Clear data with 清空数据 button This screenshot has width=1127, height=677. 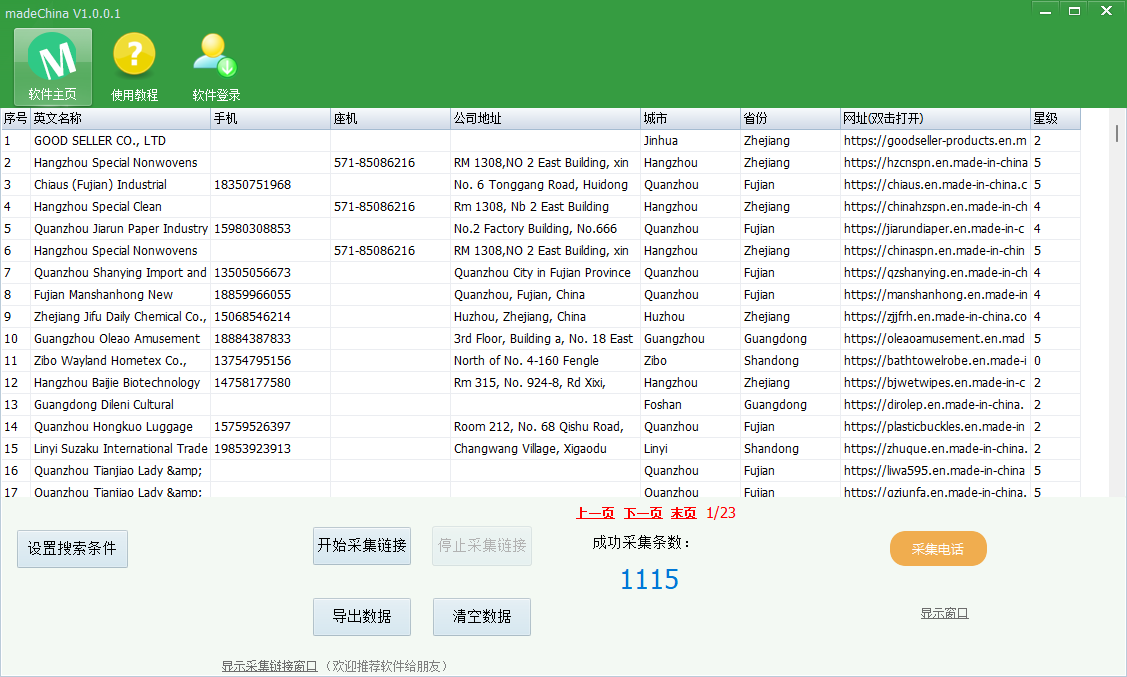coord(482,617)
